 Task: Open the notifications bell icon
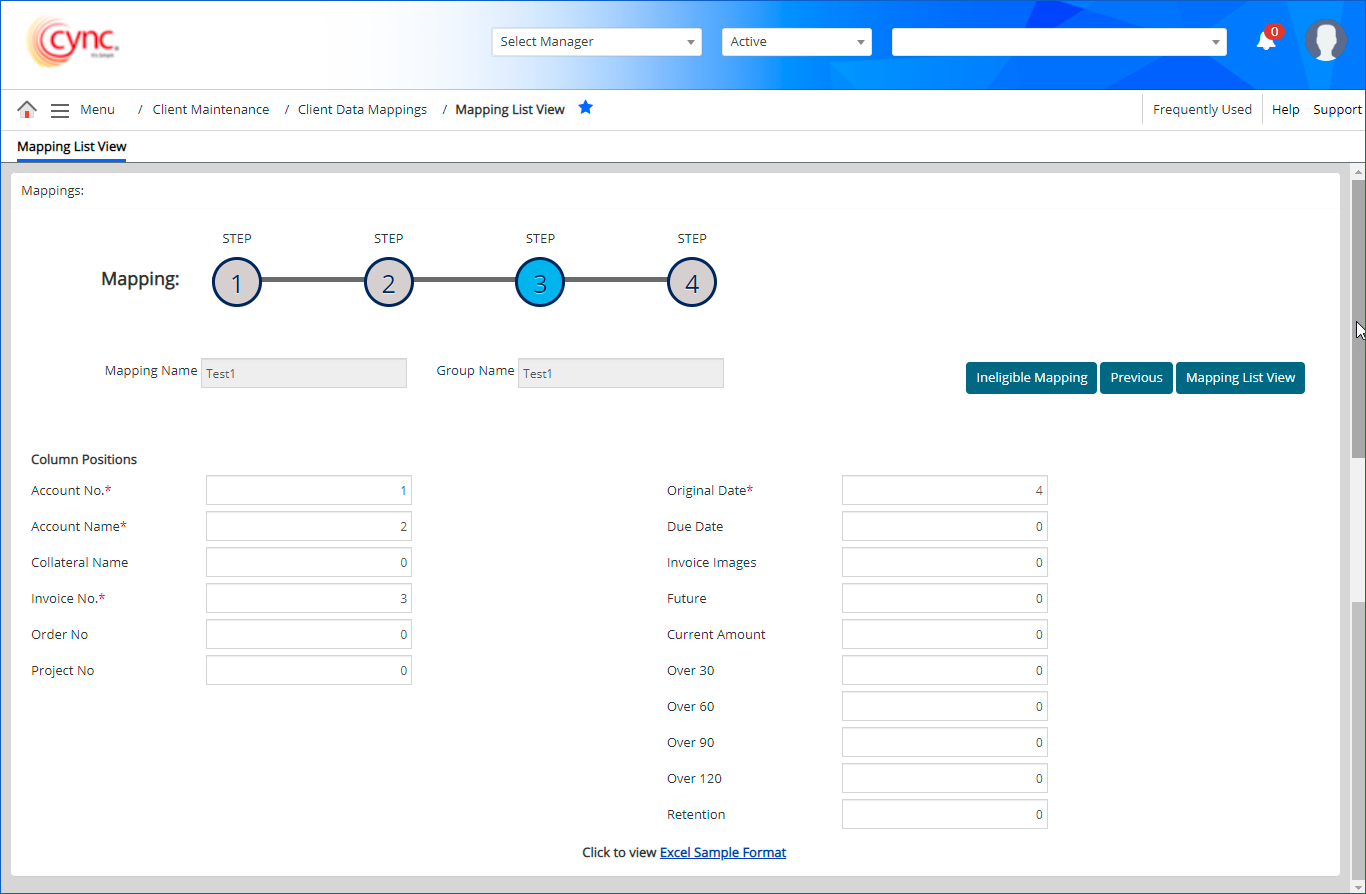pyautogui.click(x=1266, y=41)
